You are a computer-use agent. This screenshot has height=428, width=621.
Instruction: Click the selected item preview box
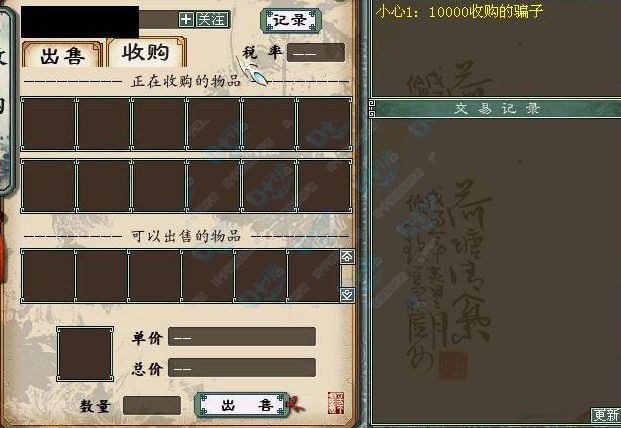click(85, 354)
